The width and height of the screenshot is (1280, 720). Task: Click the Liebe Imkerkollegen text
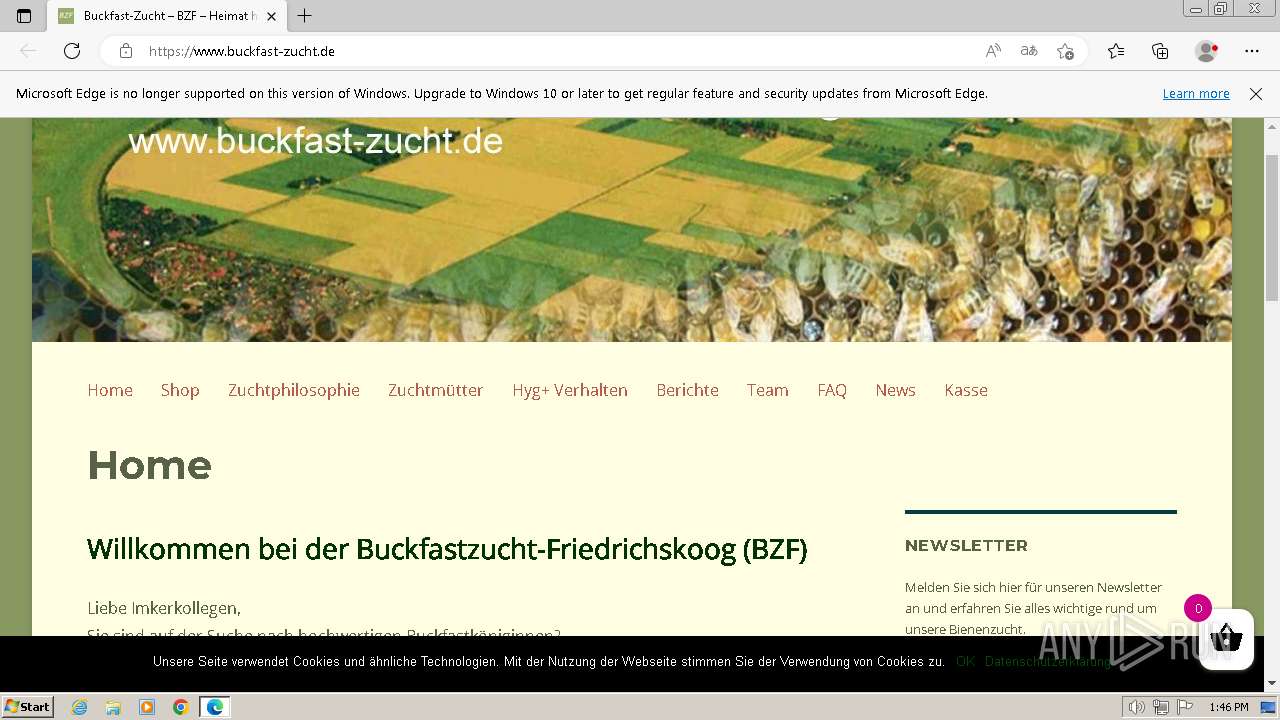coord(164,608)
